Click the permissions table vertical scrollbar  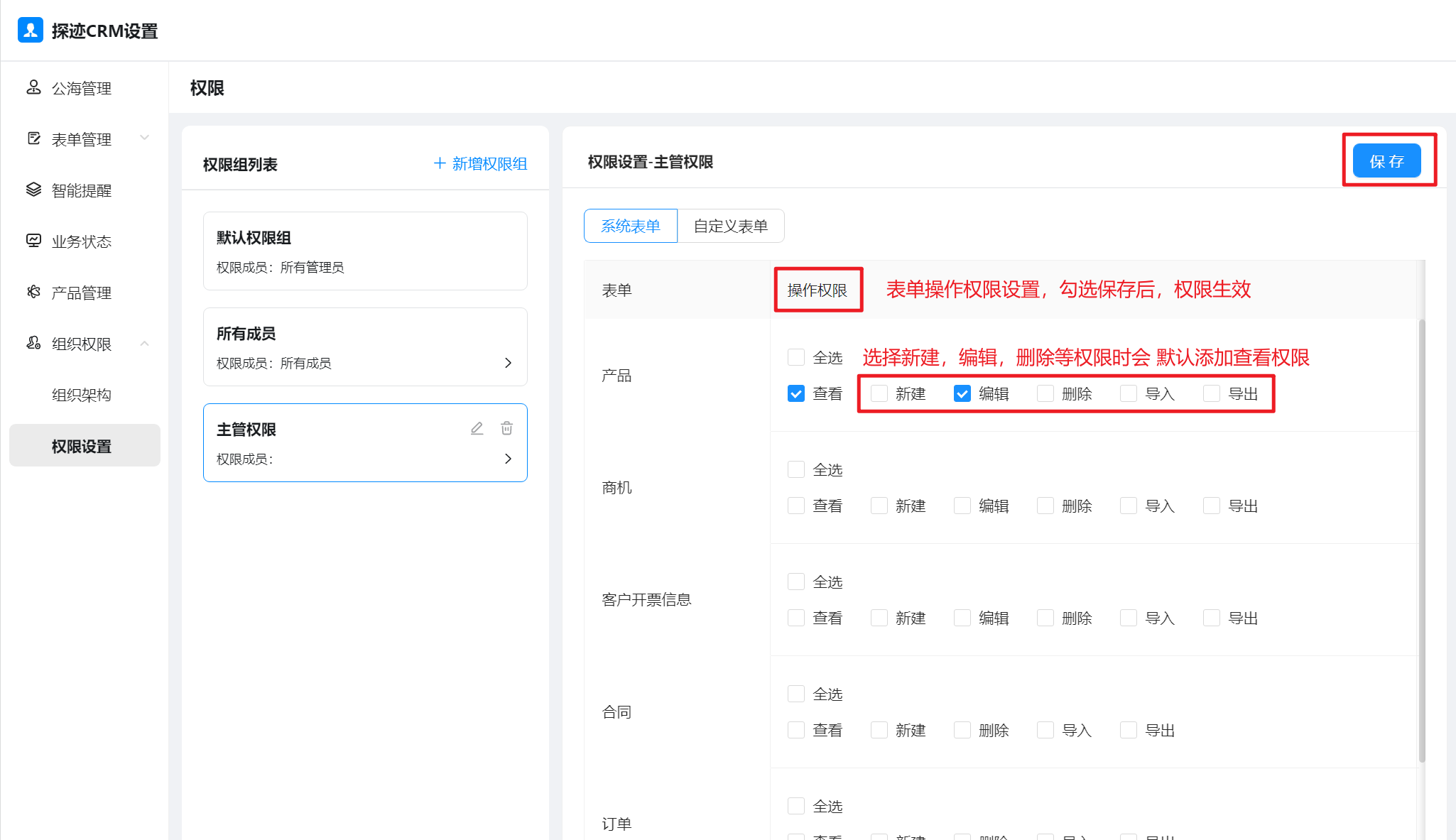(1422, 540)
